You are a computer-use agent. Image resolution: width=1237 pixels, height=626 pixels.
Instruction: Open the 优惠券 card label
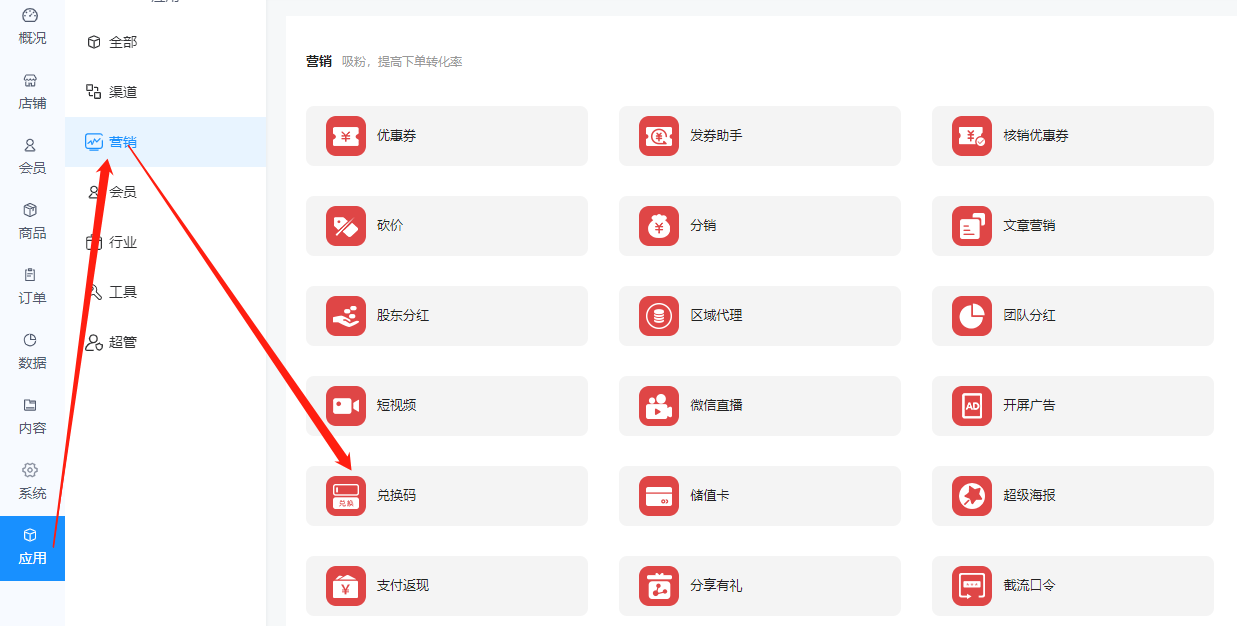point(396,136)
